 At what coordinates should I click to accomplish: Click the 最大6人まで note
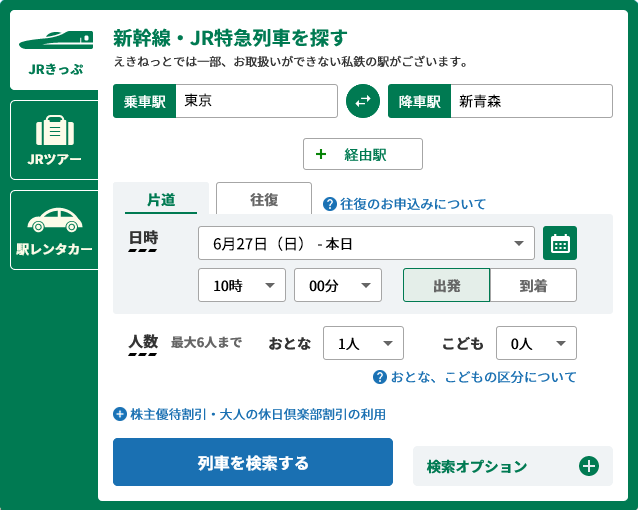click(206, 342)
